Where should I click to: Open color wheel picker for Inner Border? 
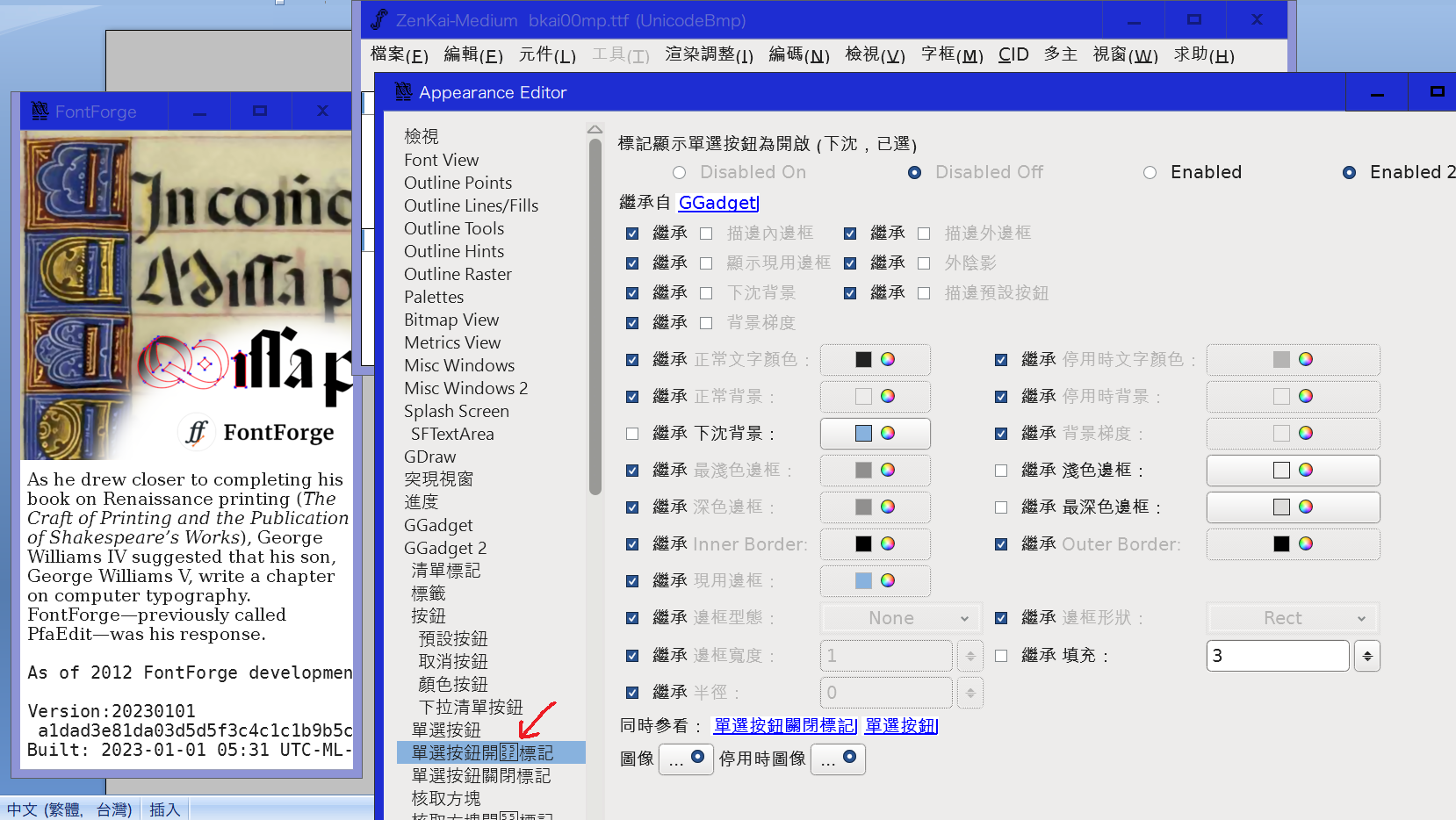[888, 543]
